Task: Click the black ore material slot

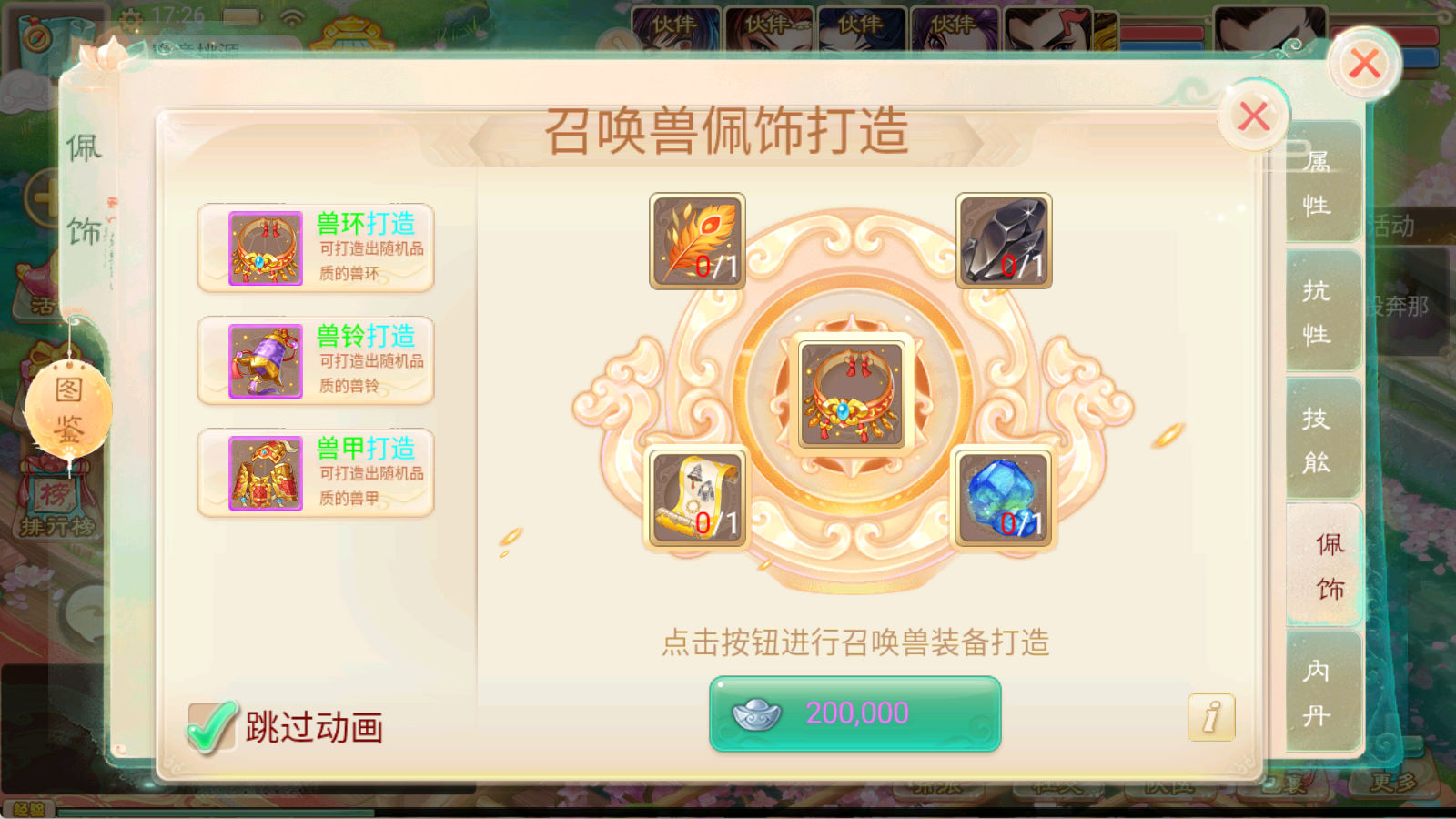Action: (1004, 241)
